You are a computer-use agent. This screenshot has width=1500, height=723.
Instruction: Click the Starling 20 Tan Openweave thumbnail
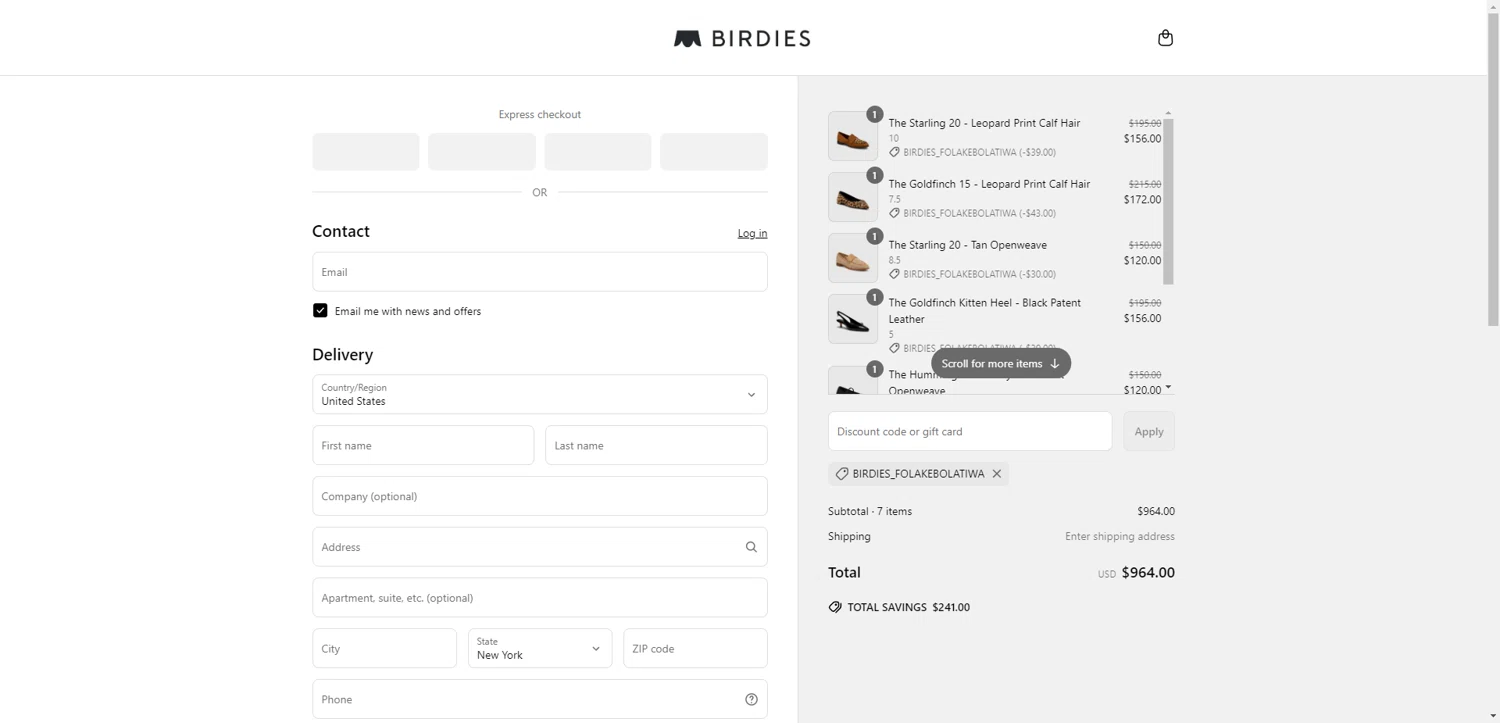tap(853, 258)
